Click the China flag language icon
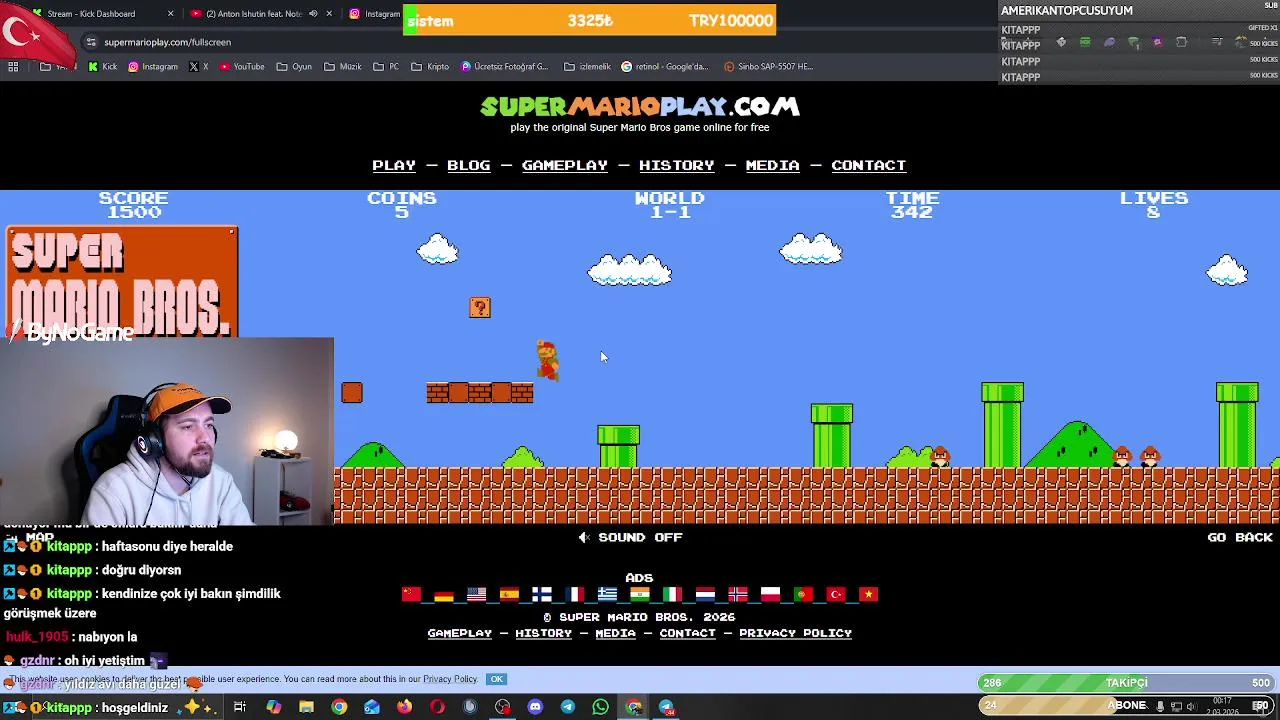The height and width of the screenshot is (720, 1280). (411, 594)
